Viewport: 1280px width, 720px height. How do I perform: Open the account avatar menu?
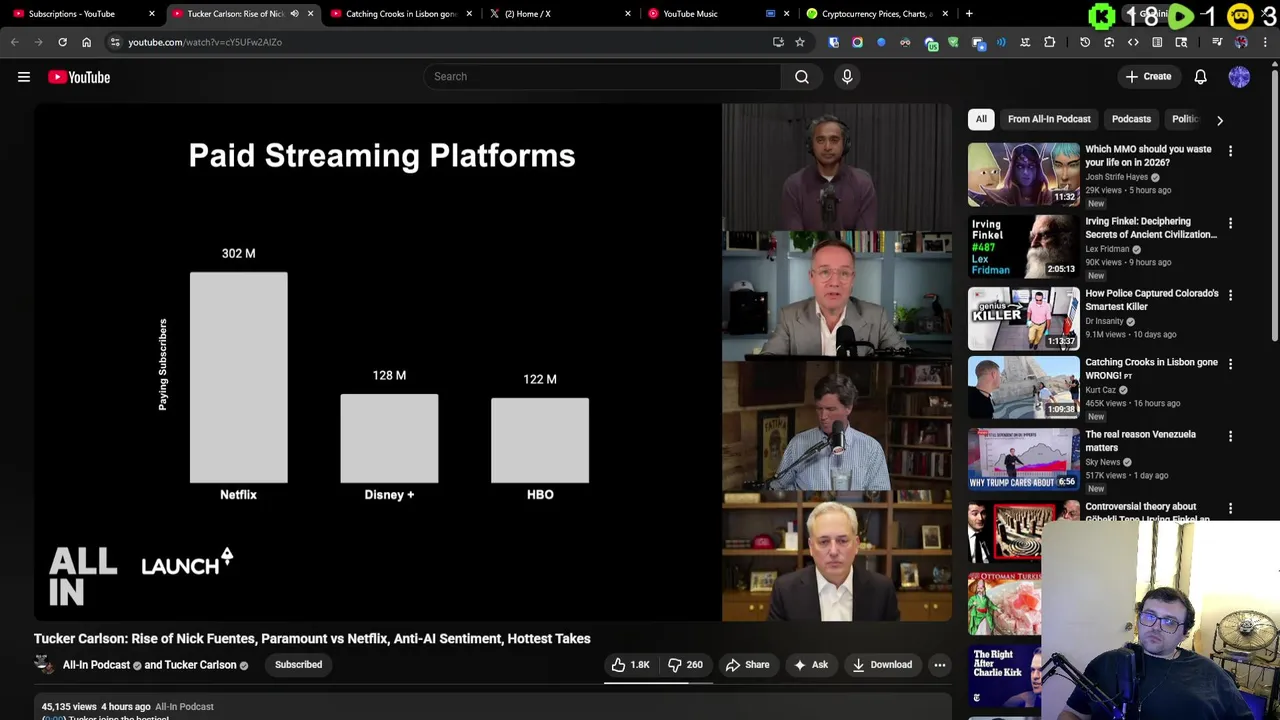[x=1239, y=77]
